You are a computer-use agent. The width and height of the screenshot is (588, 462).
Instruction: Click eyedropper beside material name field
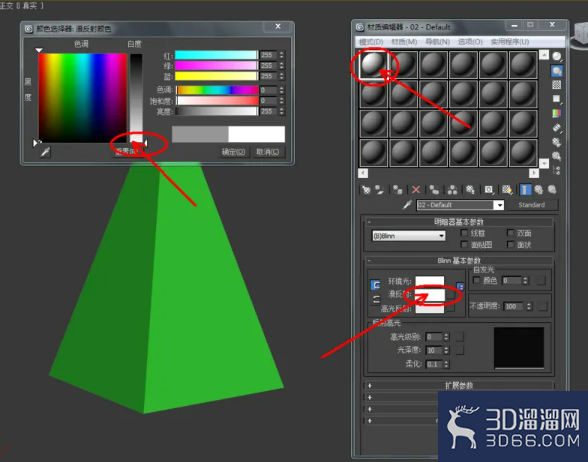[407, 205]
